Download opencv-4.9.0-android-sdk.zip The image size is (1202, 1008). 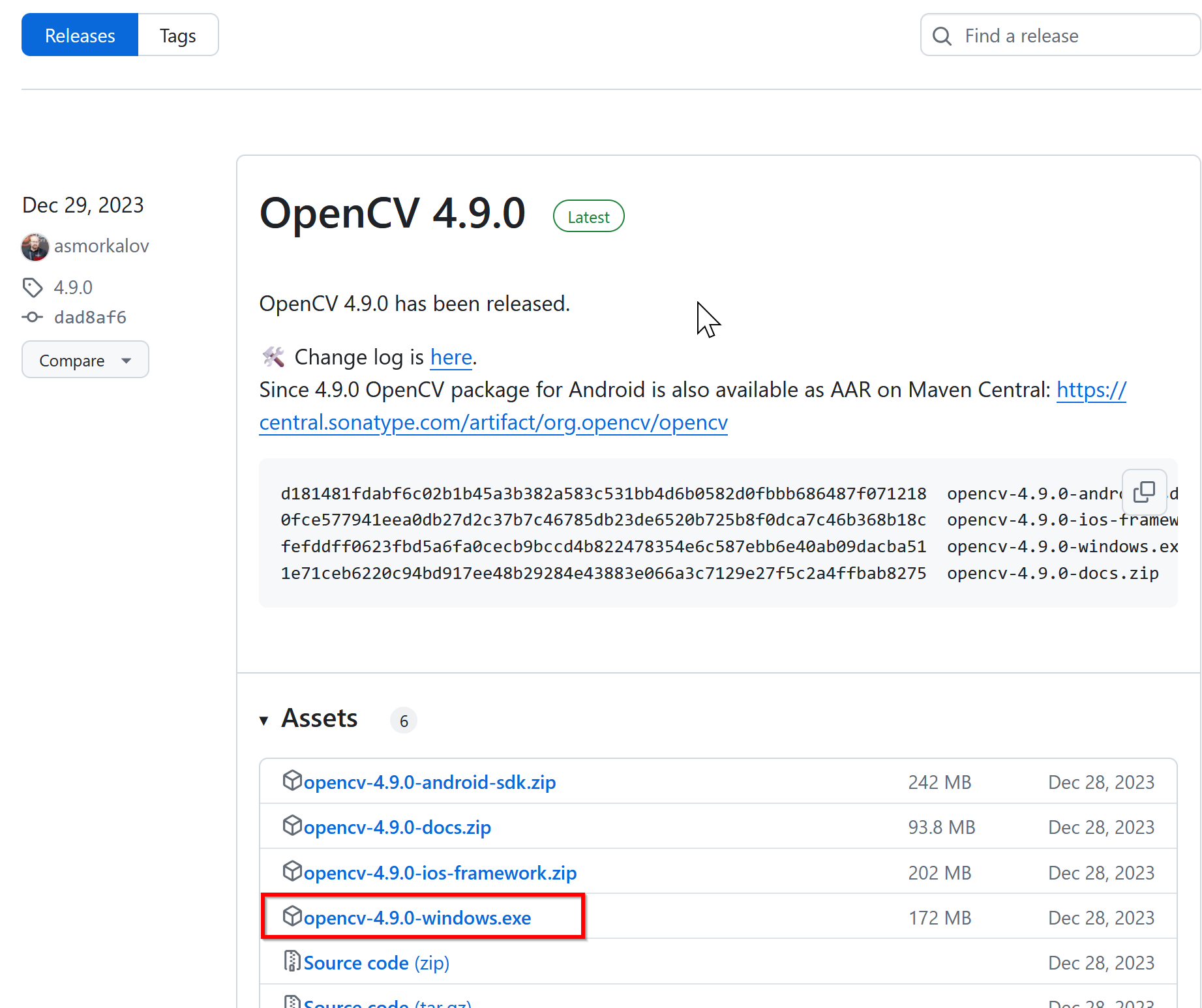pos(429,782)
